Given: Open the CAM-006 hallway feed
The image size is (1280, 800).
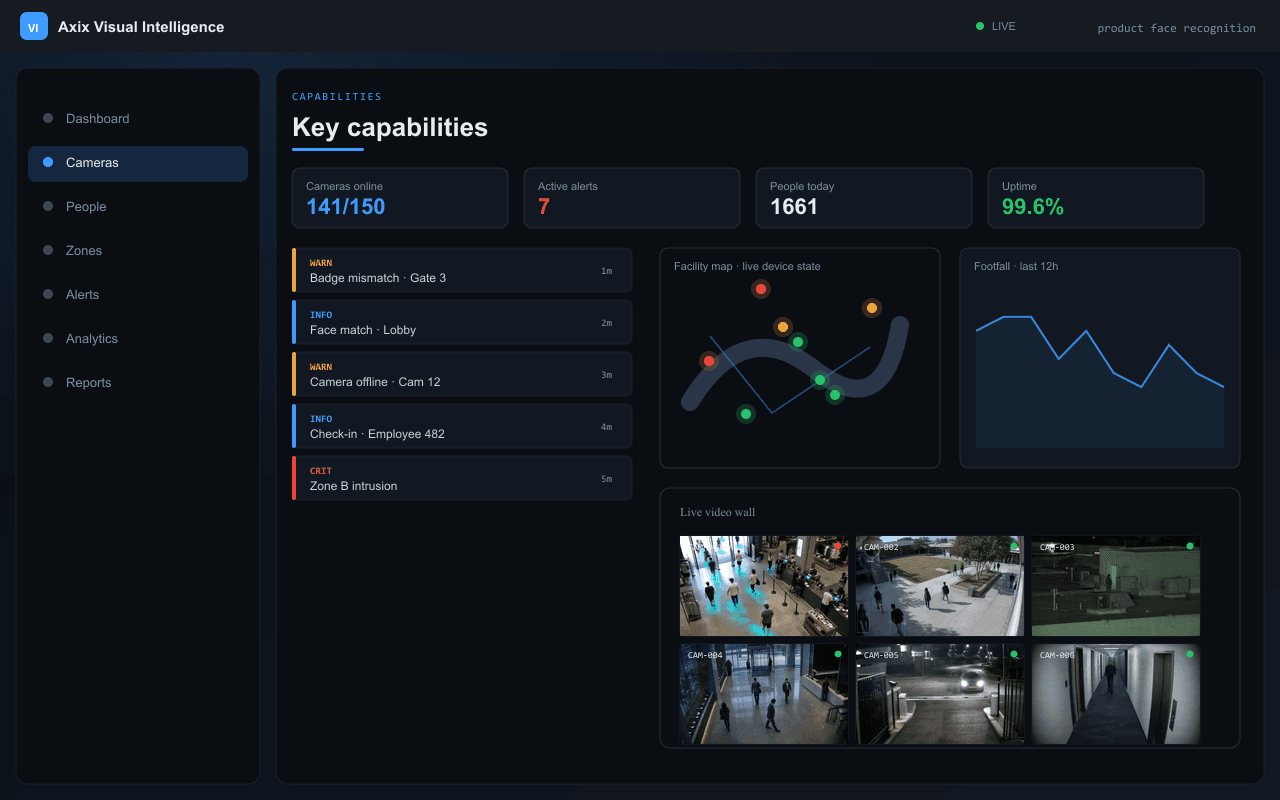Looking at the screenshot, I should click(x=1116, y=694).
